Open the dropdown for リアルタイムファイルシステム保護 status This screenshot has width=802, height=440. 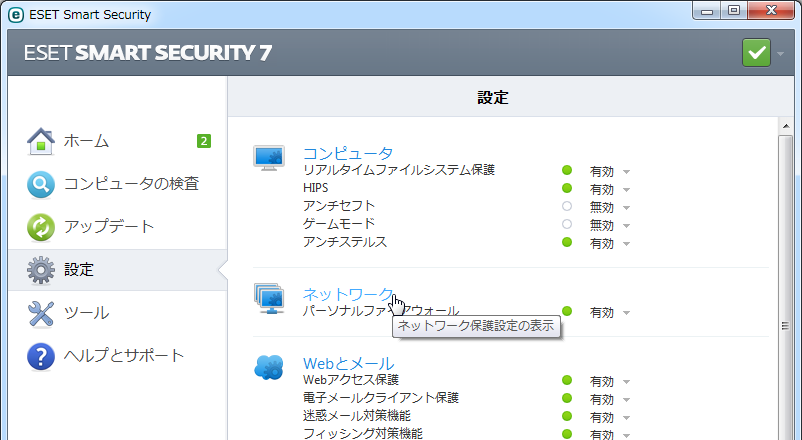point(626,172)
